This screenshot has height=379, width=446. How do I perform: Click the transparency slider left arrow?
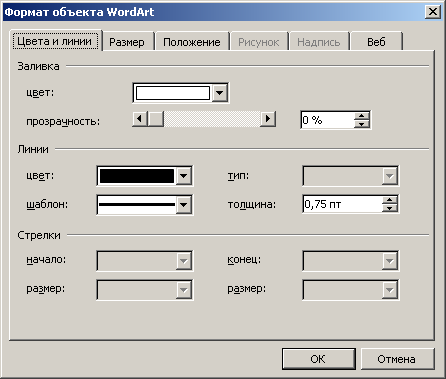click(x=140, y=119)
